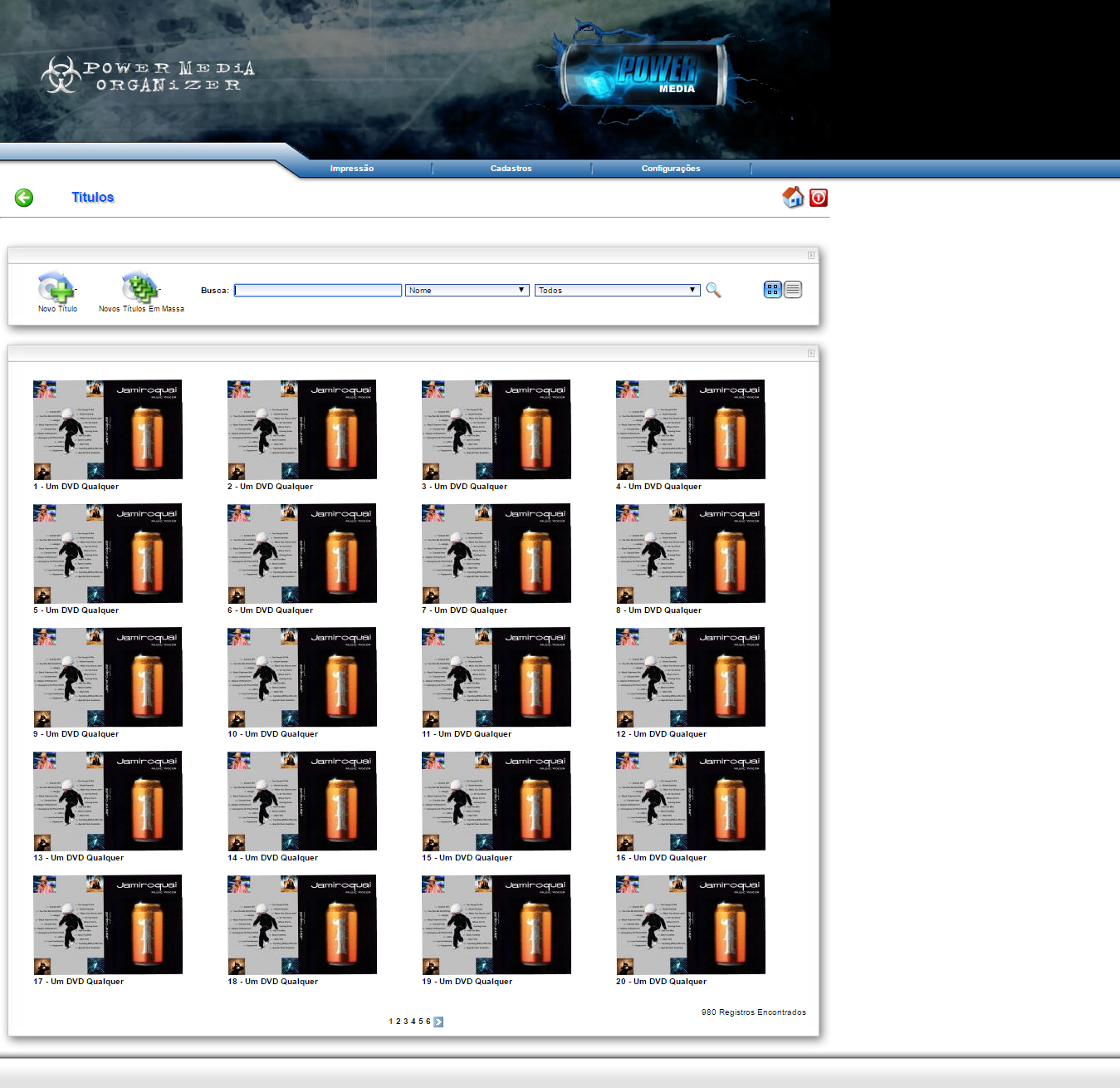Click the Títulos page heading
The image size is (1120, 1088).
click(x=93, y=198)
